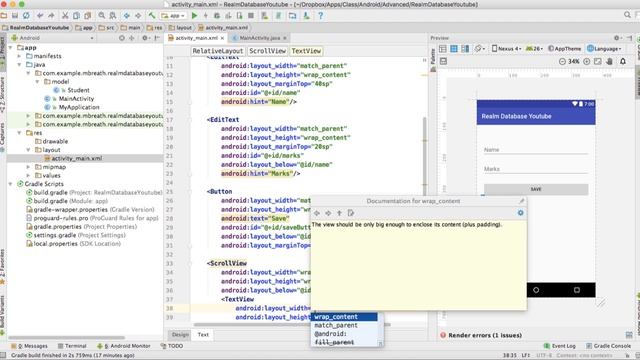Collapse the Gradle Scripts node
This screenshot has width=640, height=360.
11,184
